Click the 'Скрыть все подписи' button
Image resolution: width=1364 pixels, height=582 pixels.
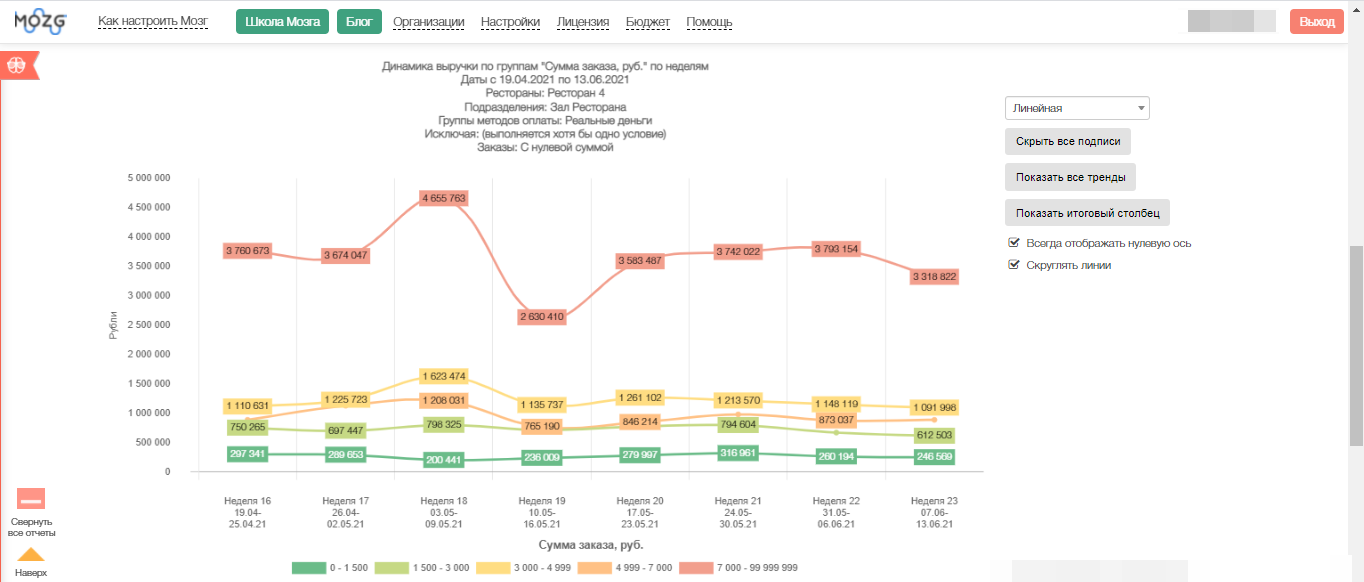1067,142
